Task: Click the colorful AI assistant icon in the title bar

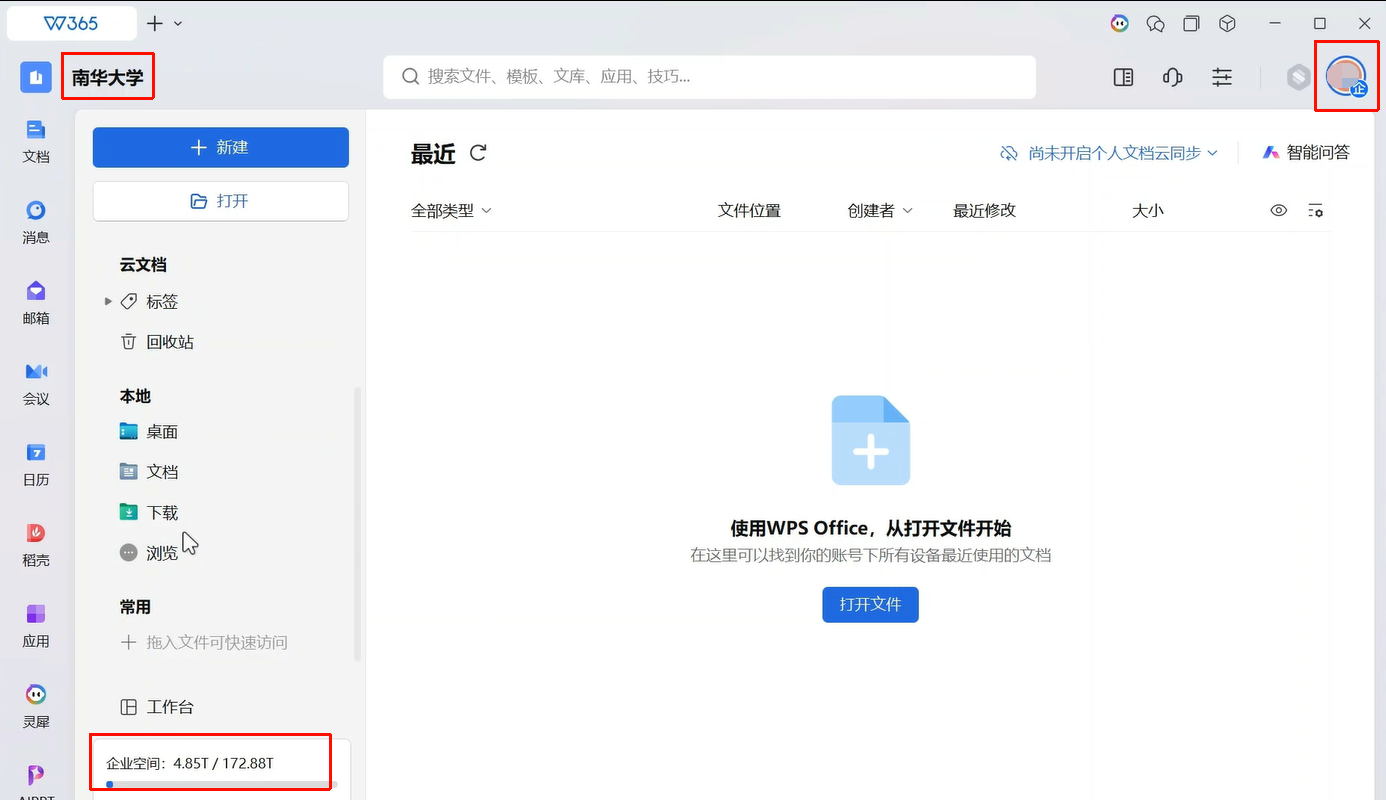Action: coord(1120,23)
